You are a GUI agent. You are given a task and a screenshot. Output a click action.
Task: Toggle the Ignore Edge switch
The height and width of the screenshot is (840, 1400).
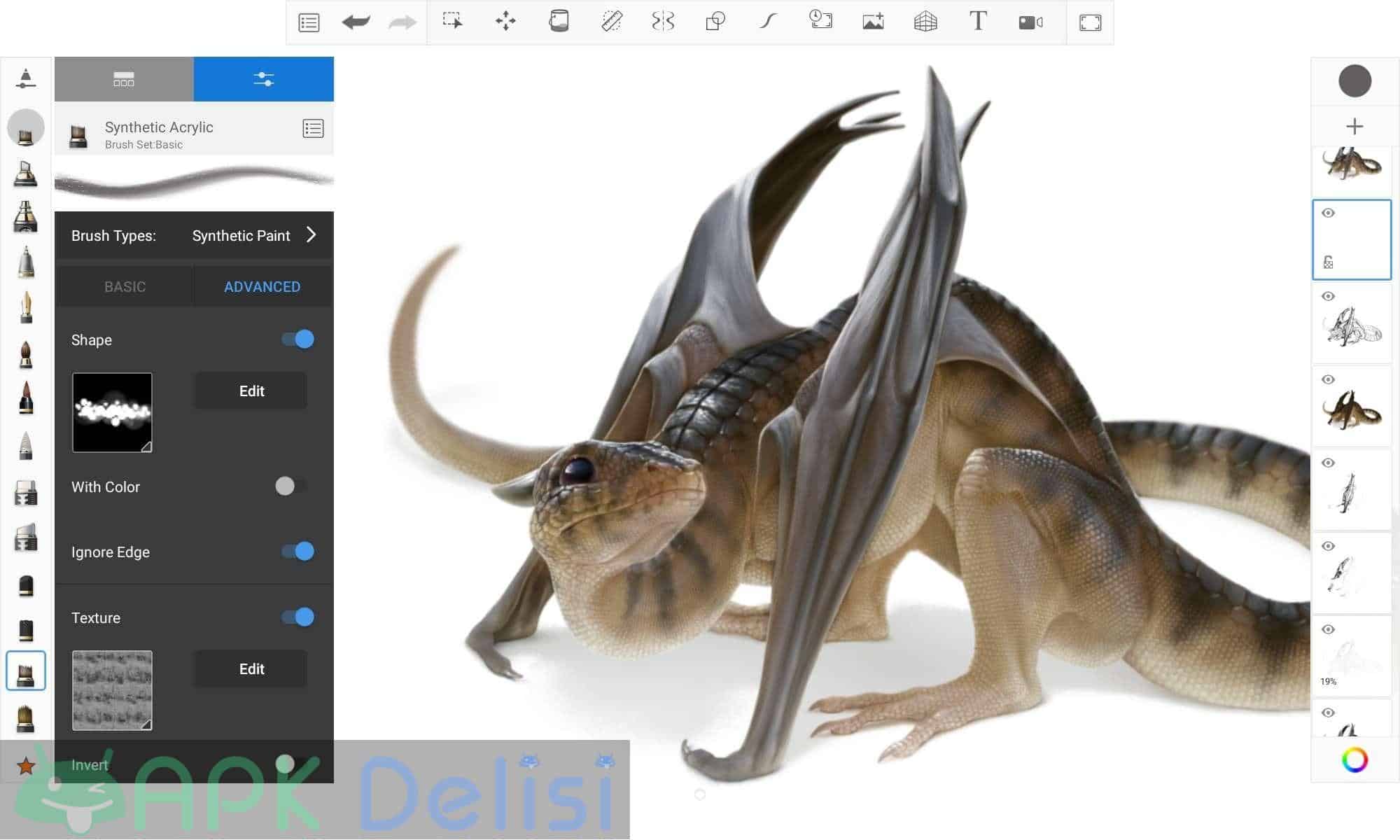point(297,552)
